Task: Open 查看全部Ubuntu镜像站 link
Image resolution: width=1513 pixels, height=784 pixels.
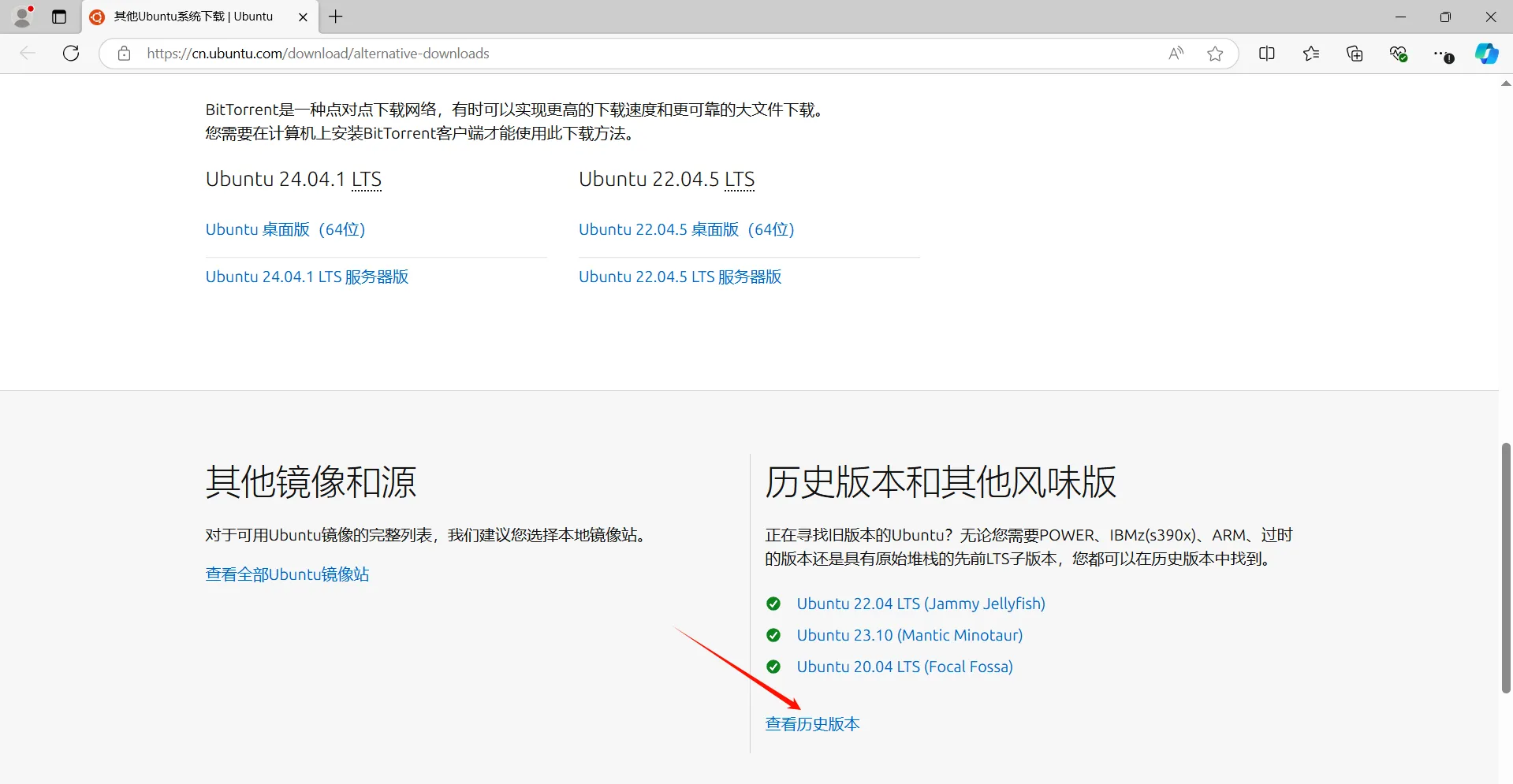Action: [286, 574]
